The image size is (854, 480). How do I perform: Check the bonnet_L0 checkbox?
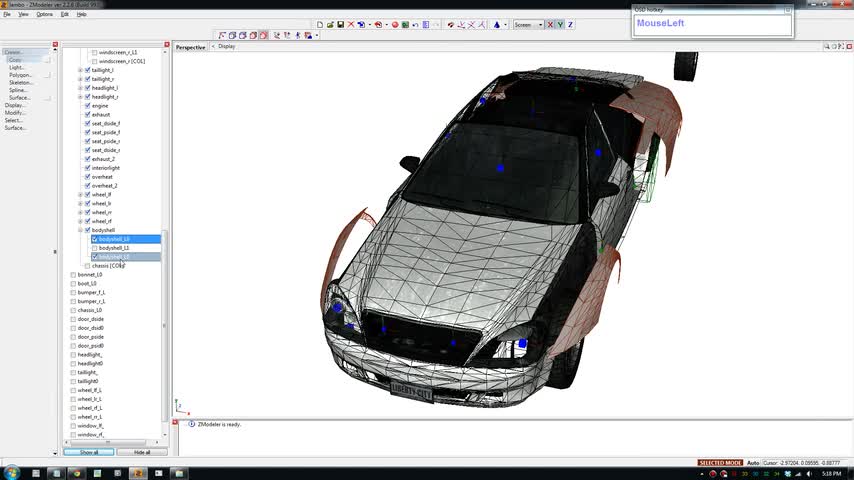point(74,275)
